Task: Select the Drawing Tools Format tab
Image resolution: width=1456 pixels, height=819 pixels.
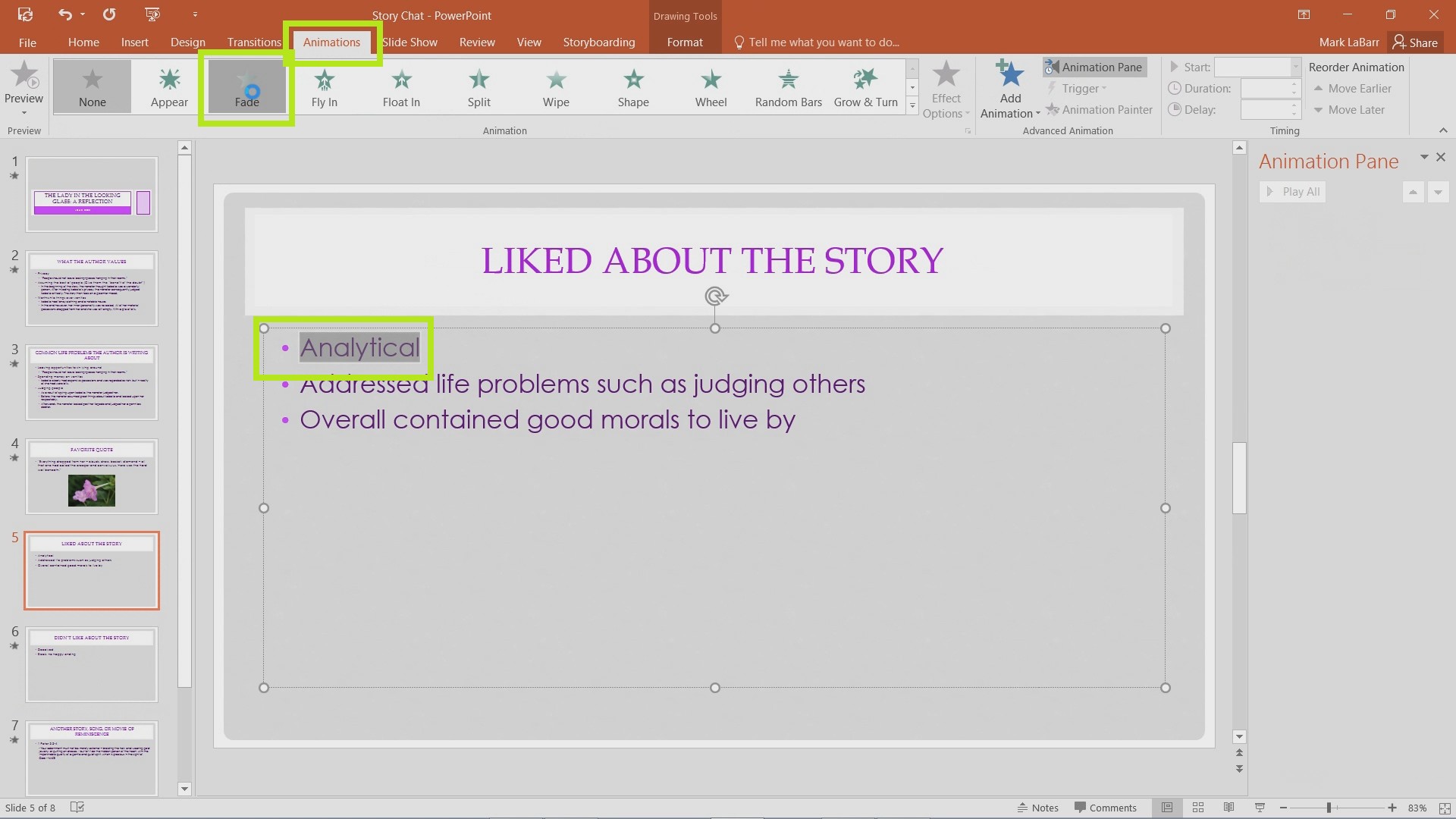Action: coord(685,42)
